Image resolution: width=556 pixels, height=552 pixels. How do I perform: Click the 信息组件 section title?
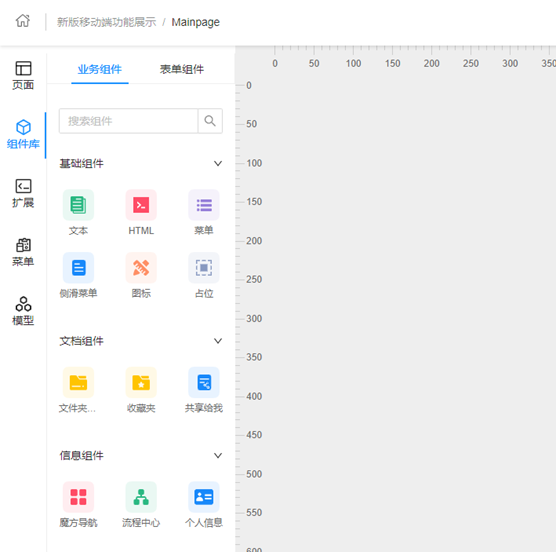point(82,455)
